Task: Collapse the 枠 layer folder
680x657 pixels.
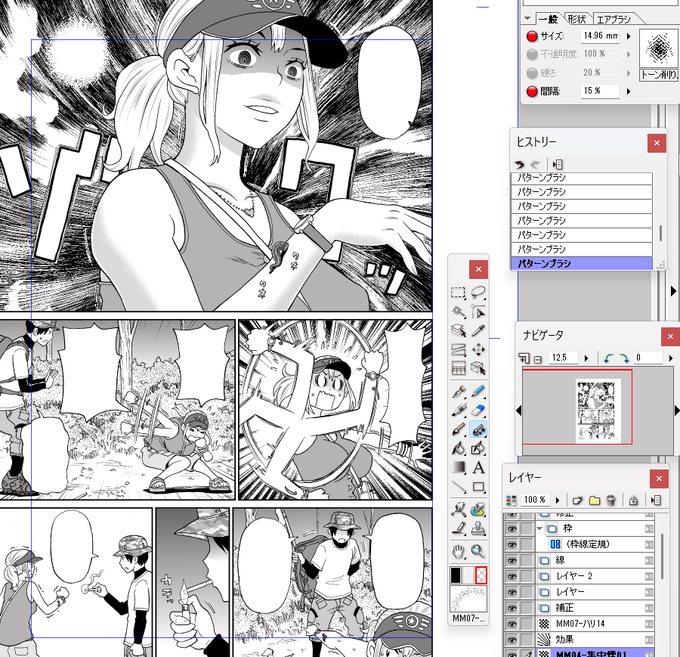Action: pyautogui.click(x=539, y=528)
